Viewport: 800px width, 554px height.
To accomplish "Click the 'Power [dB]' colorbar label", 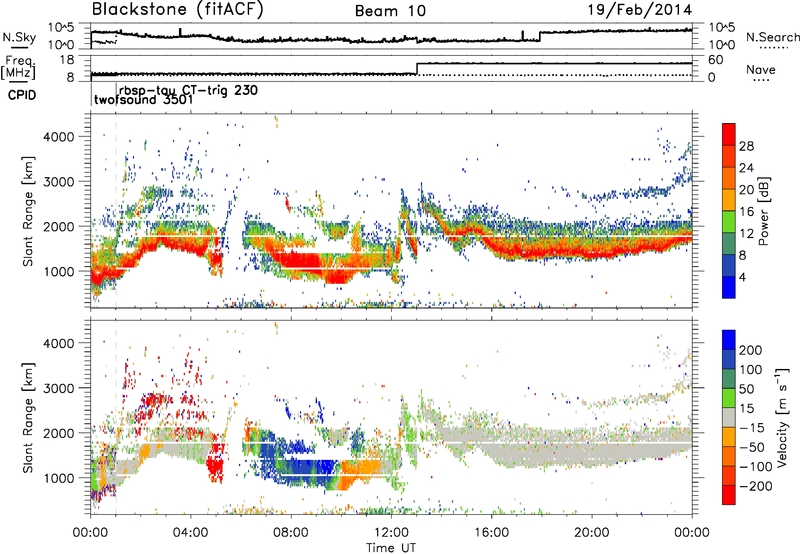I will click(763, 211).
